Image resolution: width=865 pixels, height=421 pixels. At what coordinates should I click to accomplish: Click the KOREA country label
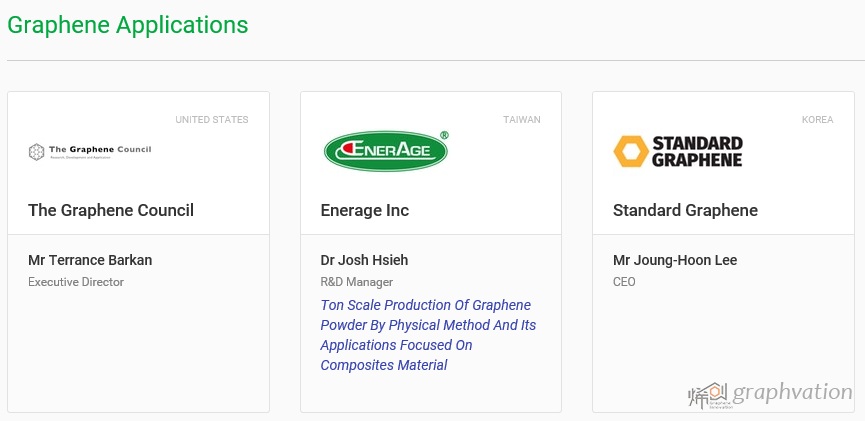click(818, 120)
